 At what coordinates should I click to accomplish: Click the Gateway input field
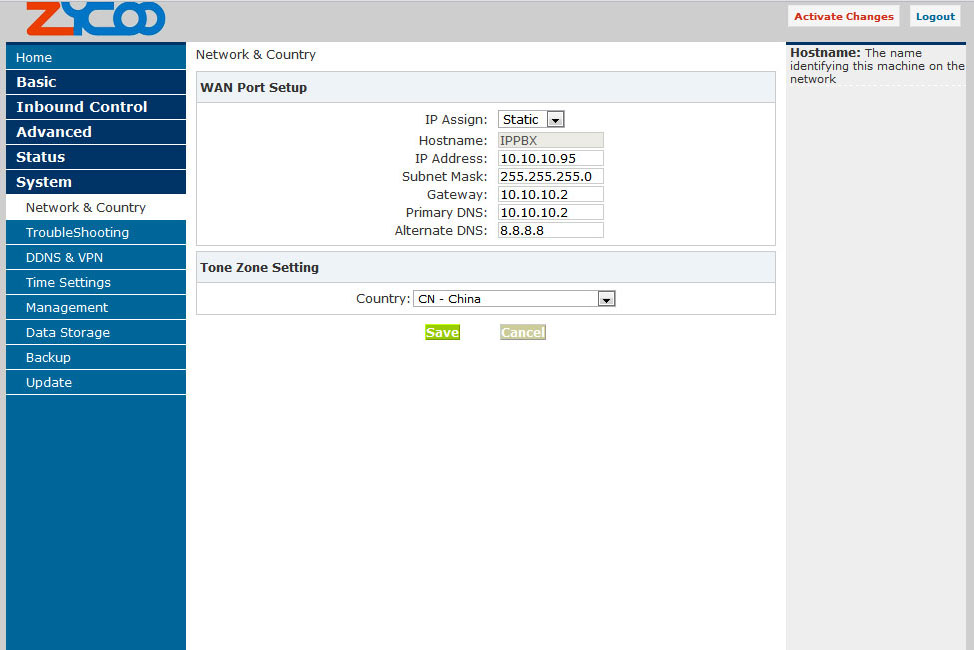[550, 195]
